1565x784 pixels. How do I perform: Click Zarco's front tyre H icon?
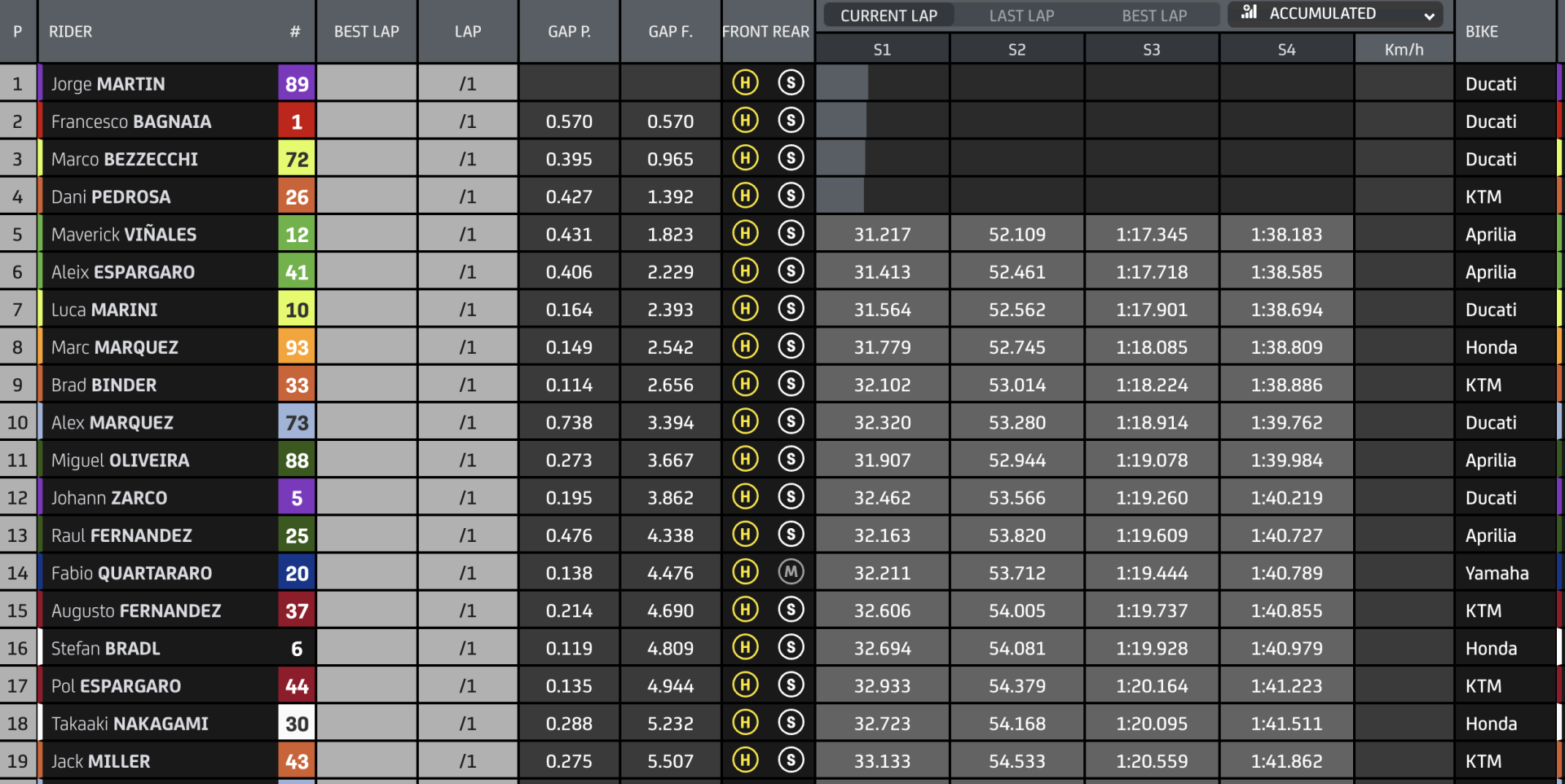click(745, 497)
